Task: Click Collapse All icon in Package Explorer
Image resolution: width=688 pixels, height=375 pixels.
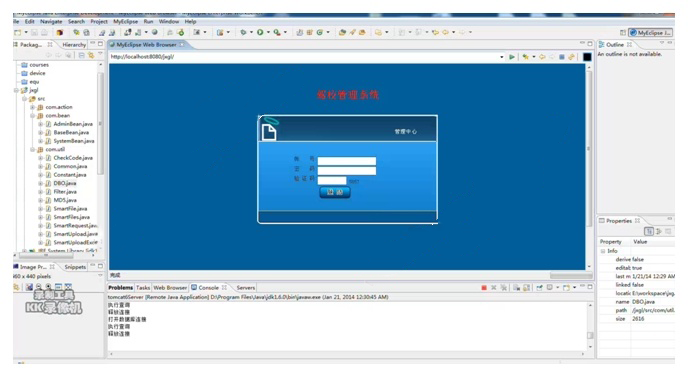Action: 81,55
